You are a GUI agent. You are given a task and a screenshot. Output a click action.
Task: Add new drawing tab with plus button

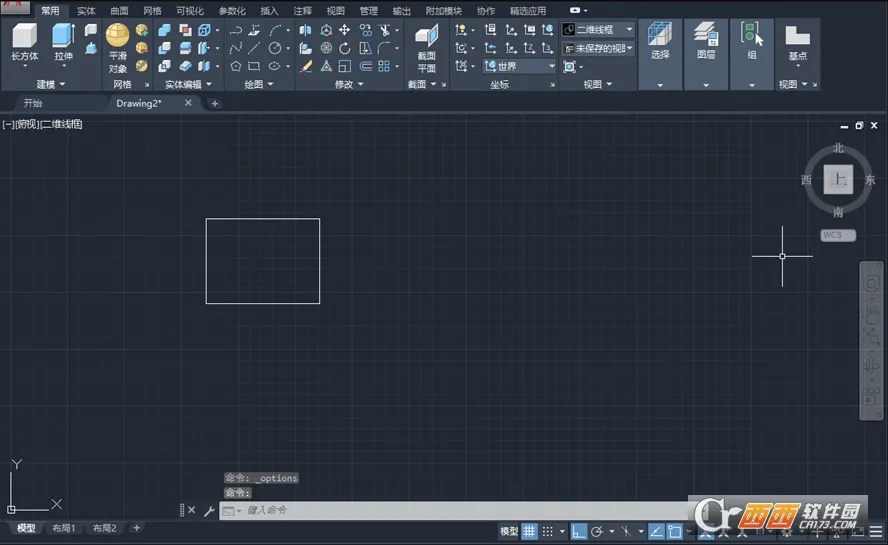[214, 103]
